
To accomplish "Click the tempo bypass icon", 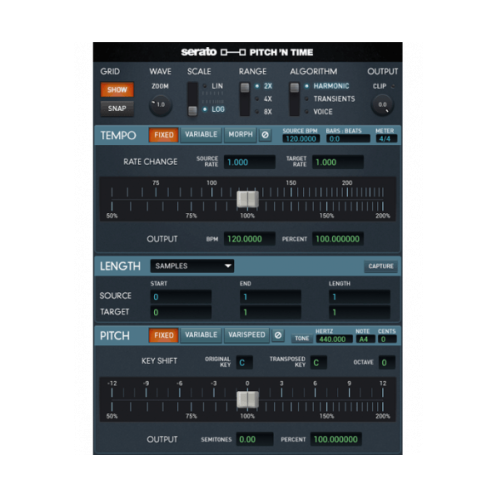I will tap(265, 135).
